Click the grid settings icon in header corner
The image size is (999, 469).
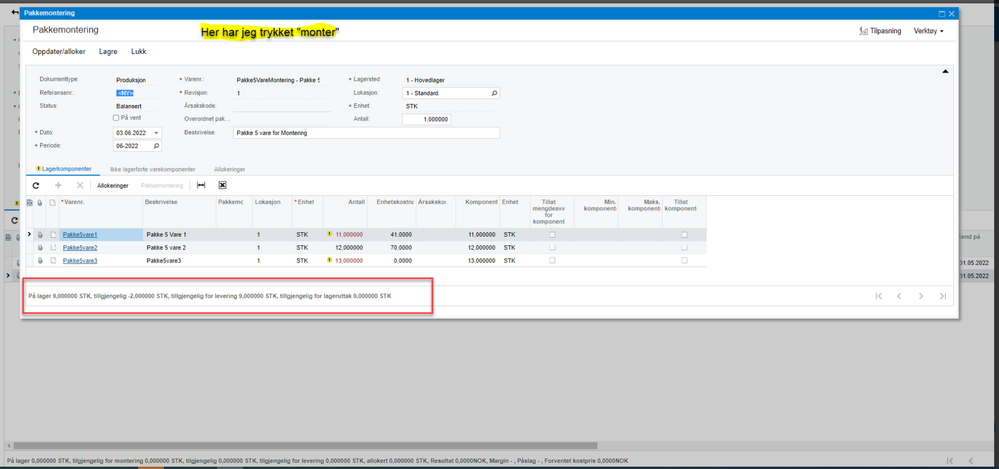(x=29, y=203)
